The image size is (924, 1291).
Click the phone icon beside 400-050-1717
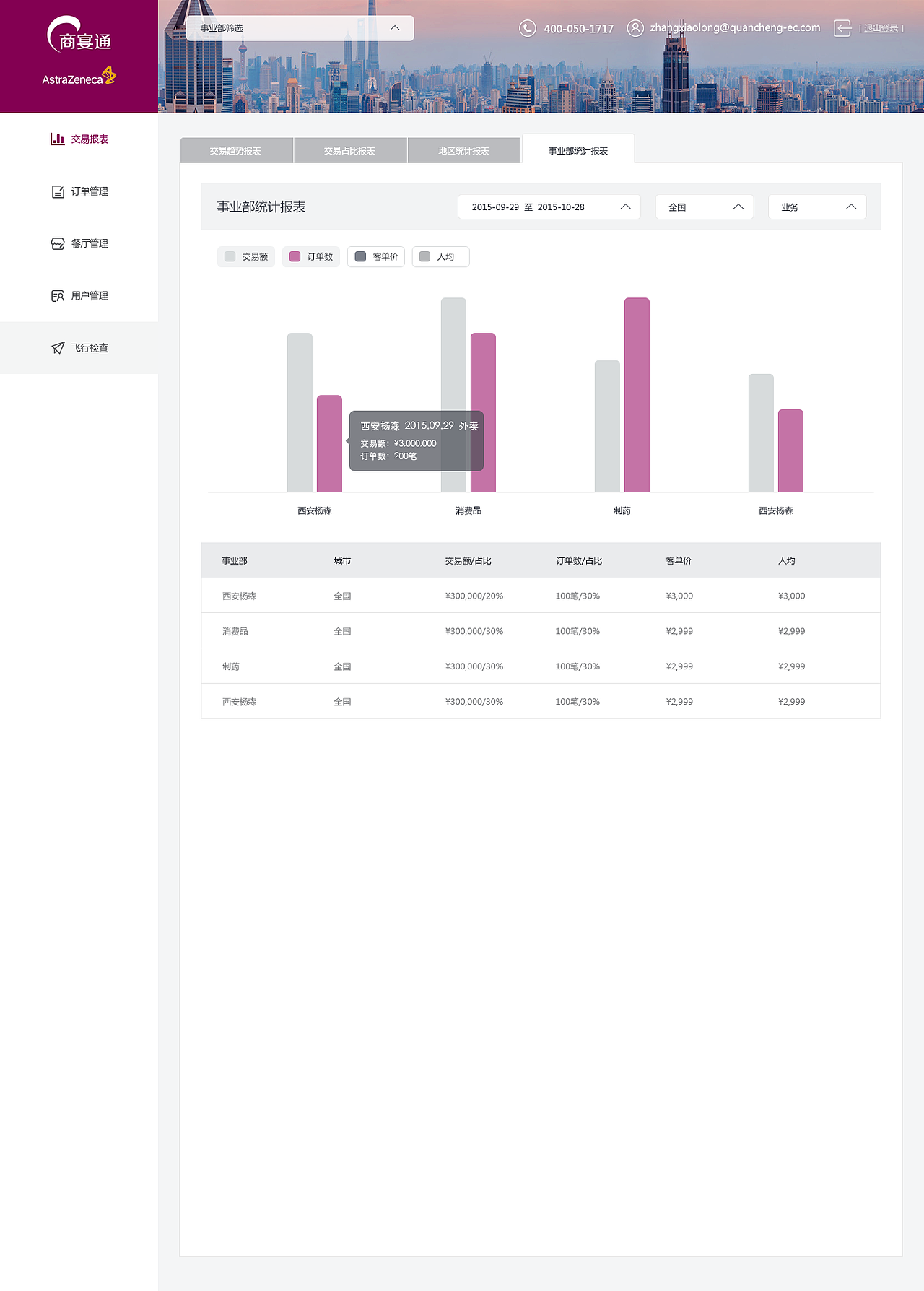point(528,28)
